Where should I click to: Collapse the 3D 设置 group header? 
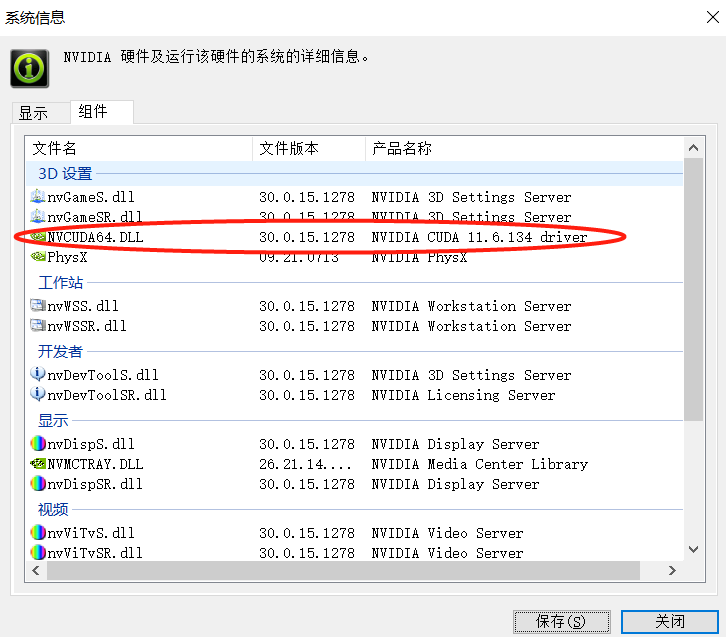point(64,174)
